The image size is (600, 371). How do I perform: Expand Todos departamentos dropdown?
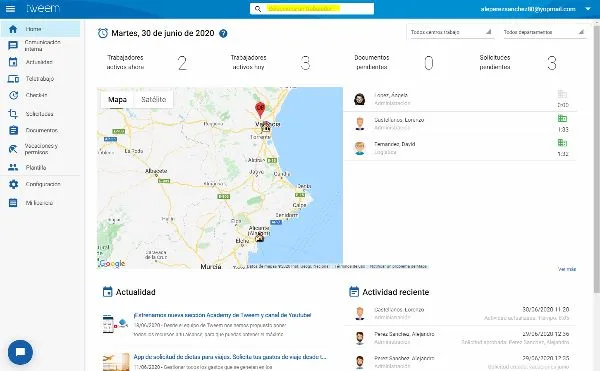point(543,32)
